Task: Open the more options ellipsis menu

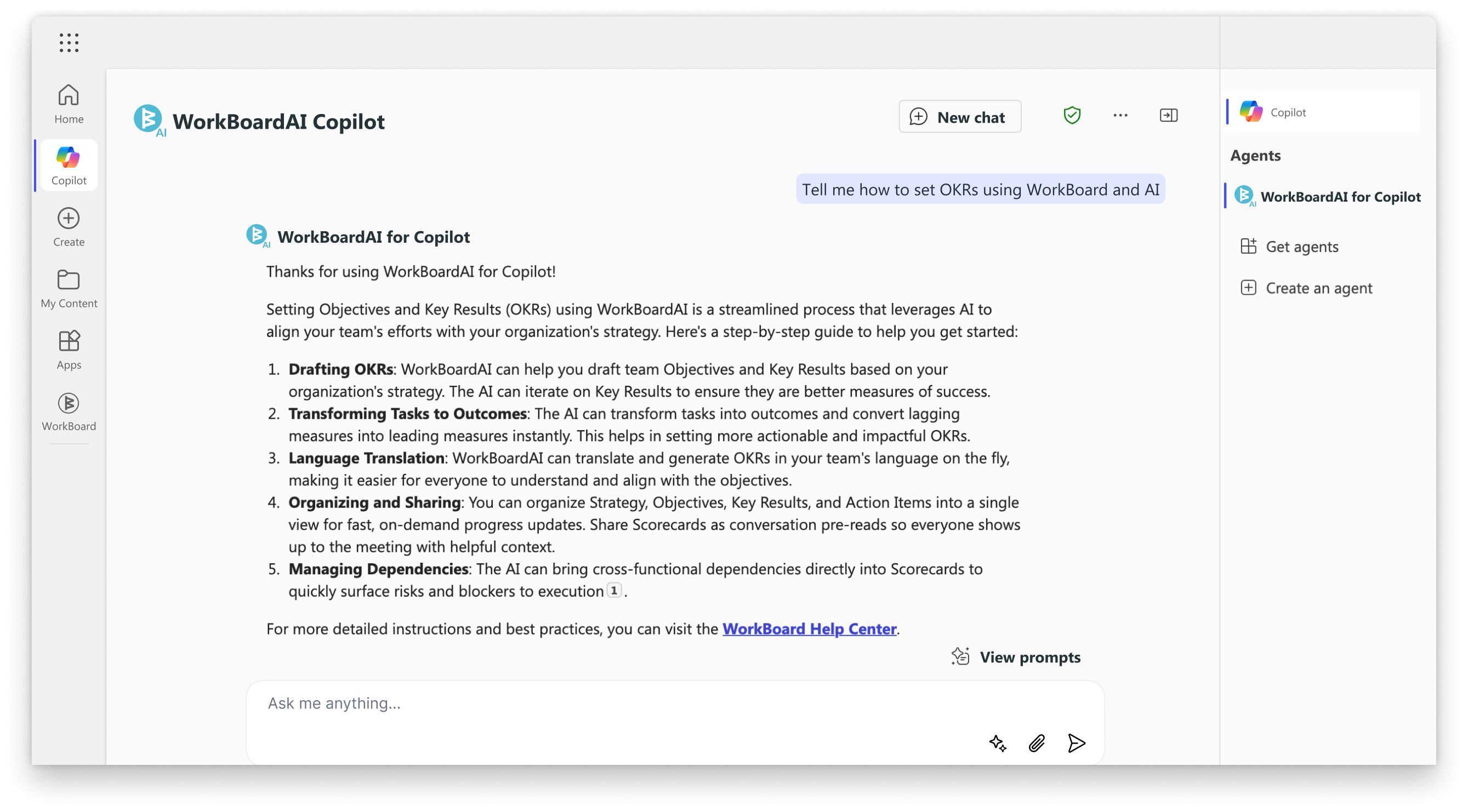Action: click(1120, 116)
